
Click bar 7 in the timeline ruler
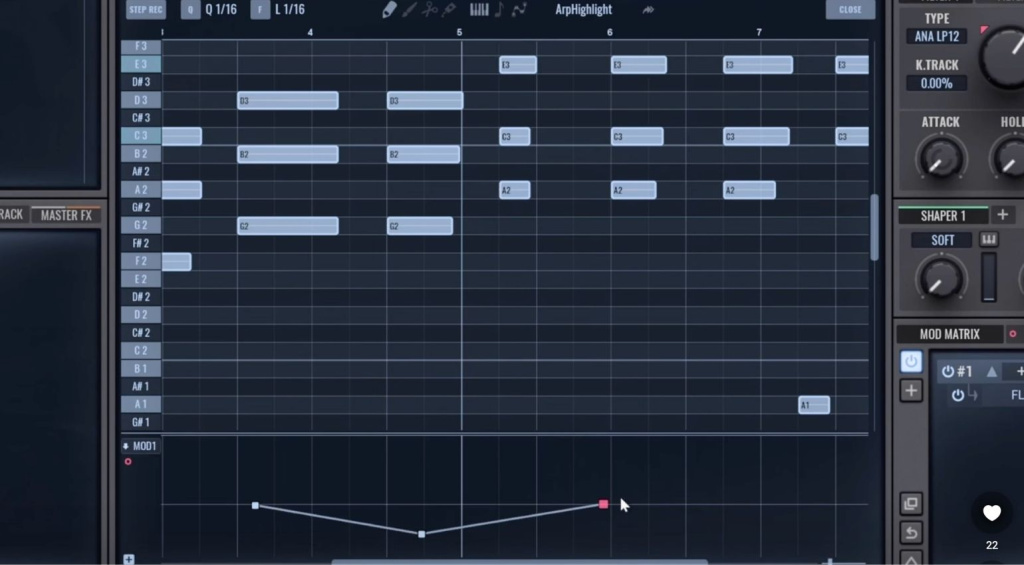click(759, 32)
